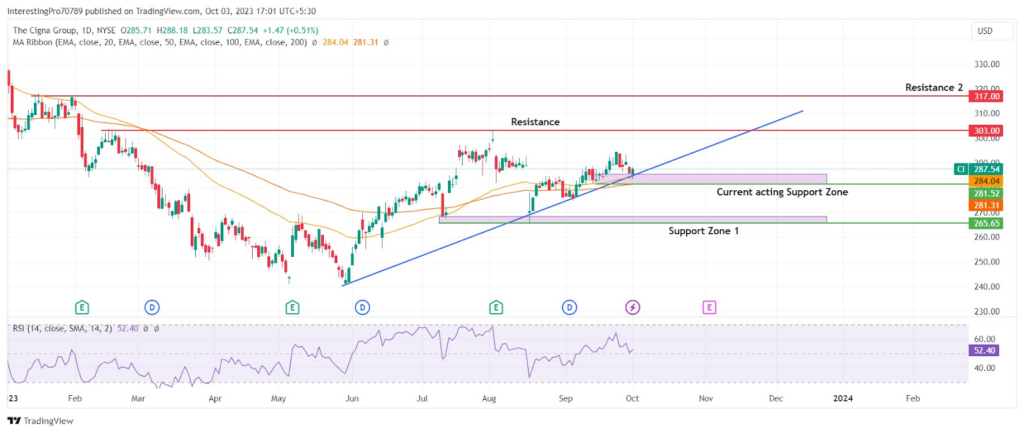Click the TradingView logo at bottom left
Screen dimensions: 1024x433
pos(40,421)
